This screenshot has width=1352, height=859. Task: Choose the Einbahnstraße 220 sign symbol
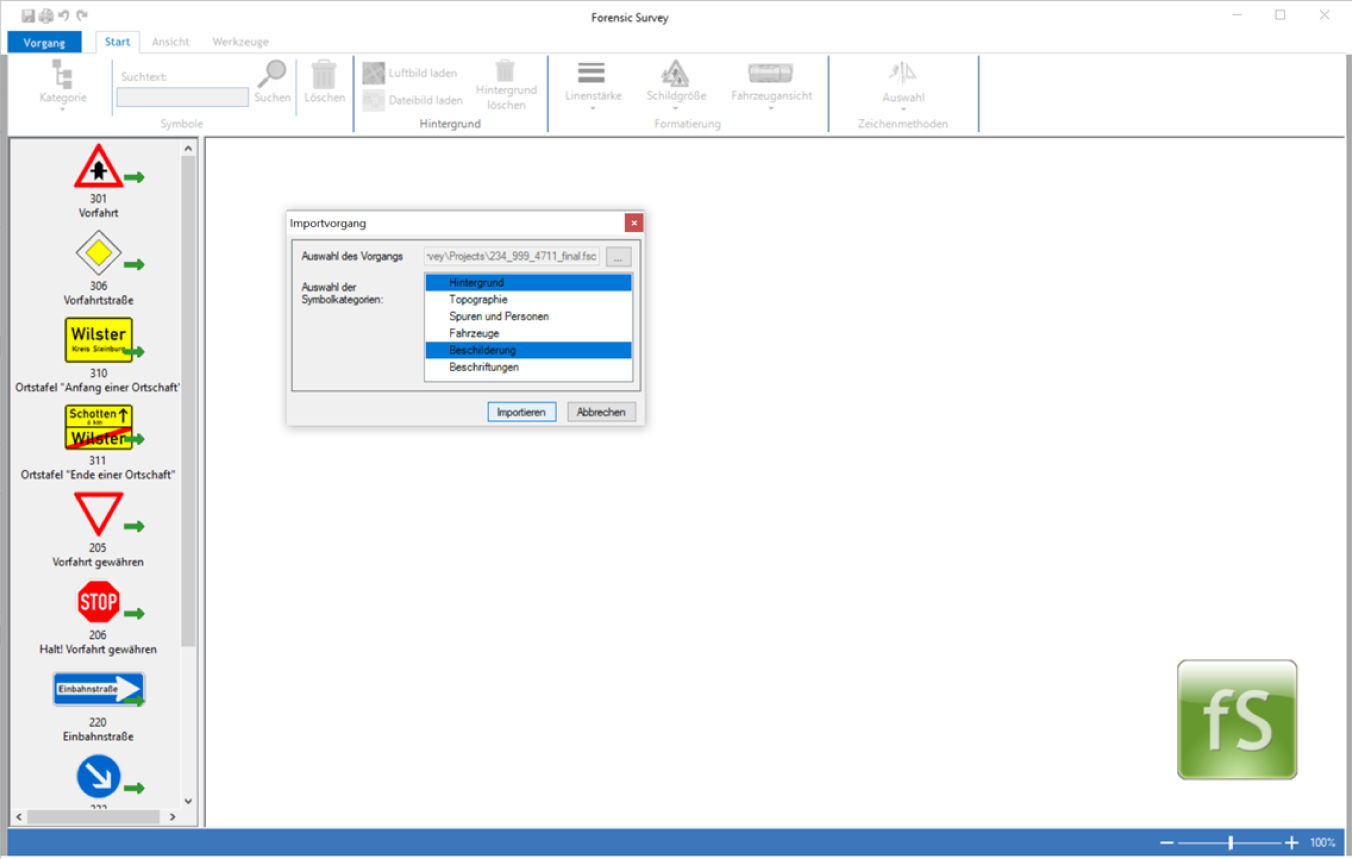click(98, 689)
